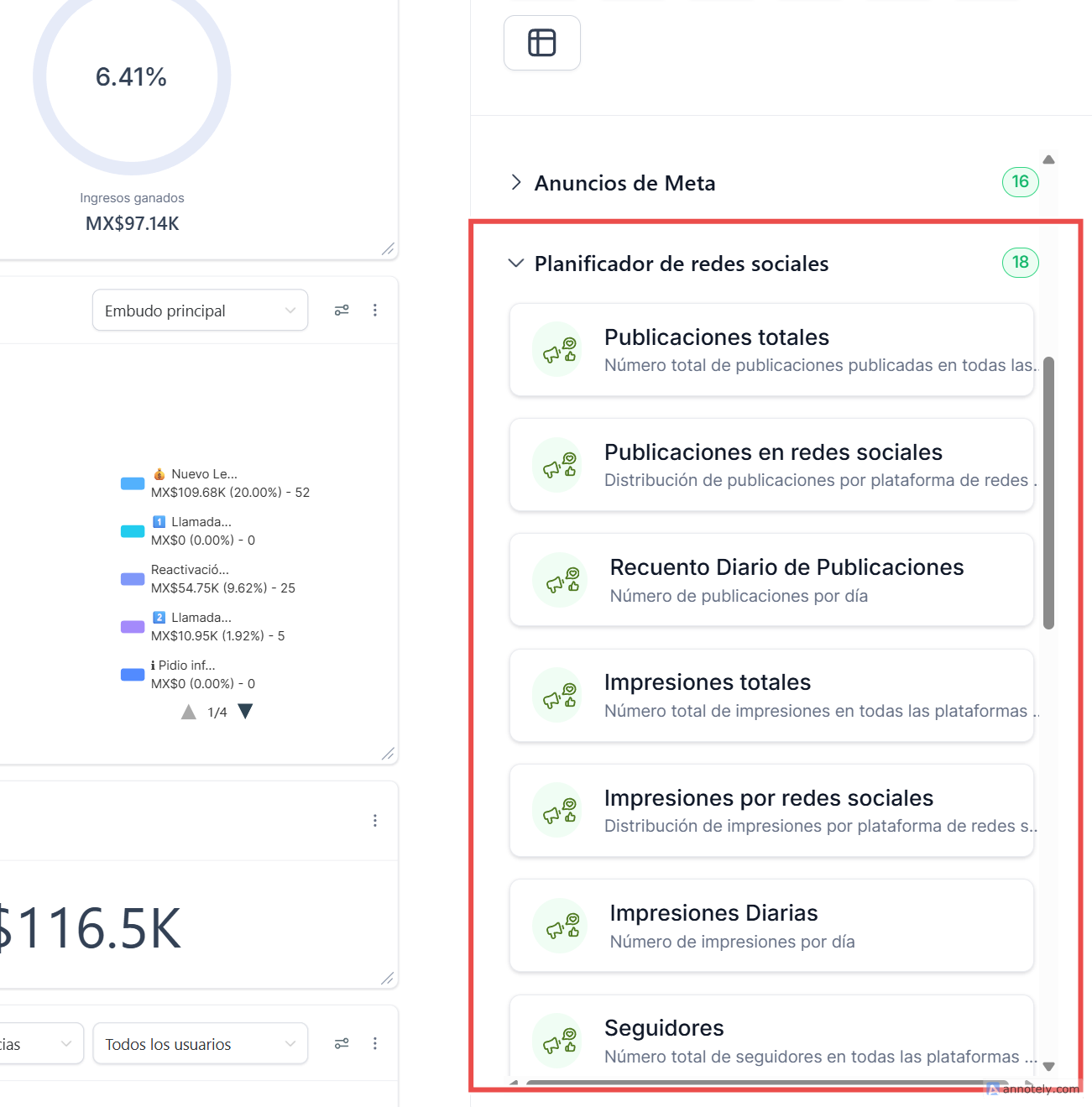Click the widget list vertical scrollbar
The width and height of the screenshot is (1092, 1107).
pos(1048,493)
